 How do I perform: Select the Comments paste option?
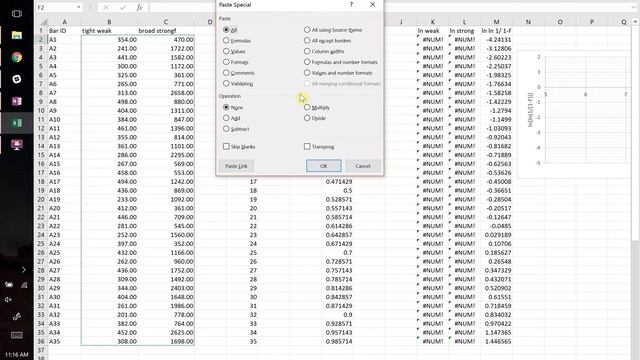(239, 73)
